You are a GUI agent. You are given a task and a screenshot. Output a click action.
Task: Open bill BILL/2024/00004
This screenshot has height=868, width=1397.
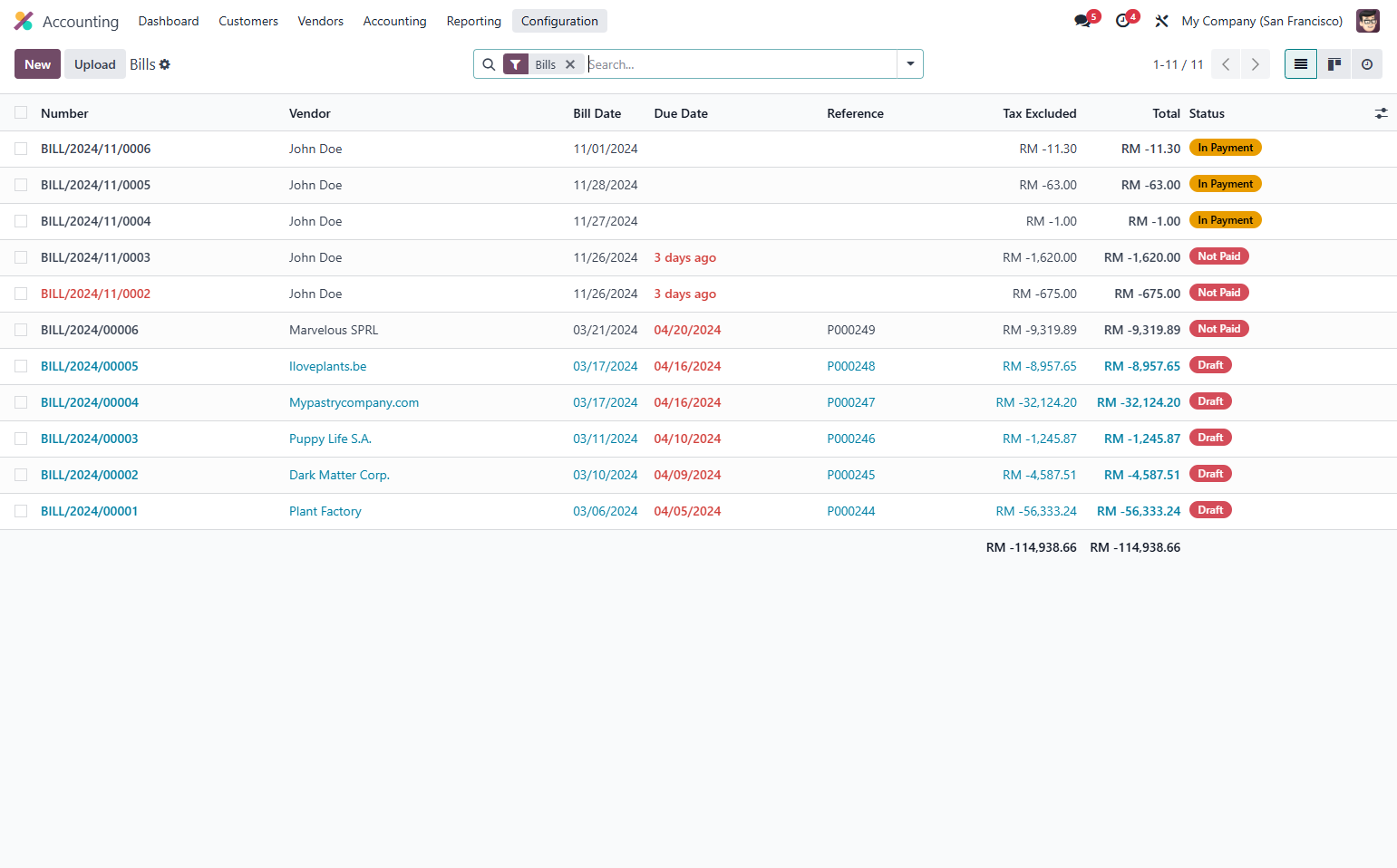click(90, 402)
